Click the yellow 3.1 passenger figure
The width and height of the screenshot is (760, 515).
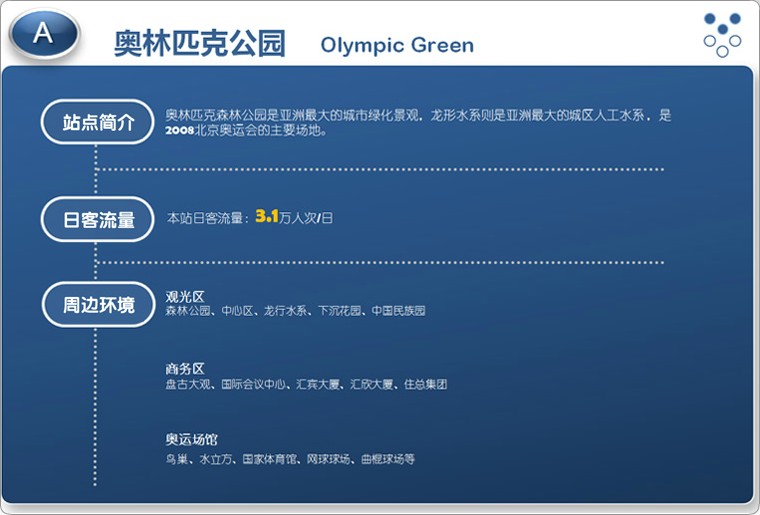(x=267, y=216)
